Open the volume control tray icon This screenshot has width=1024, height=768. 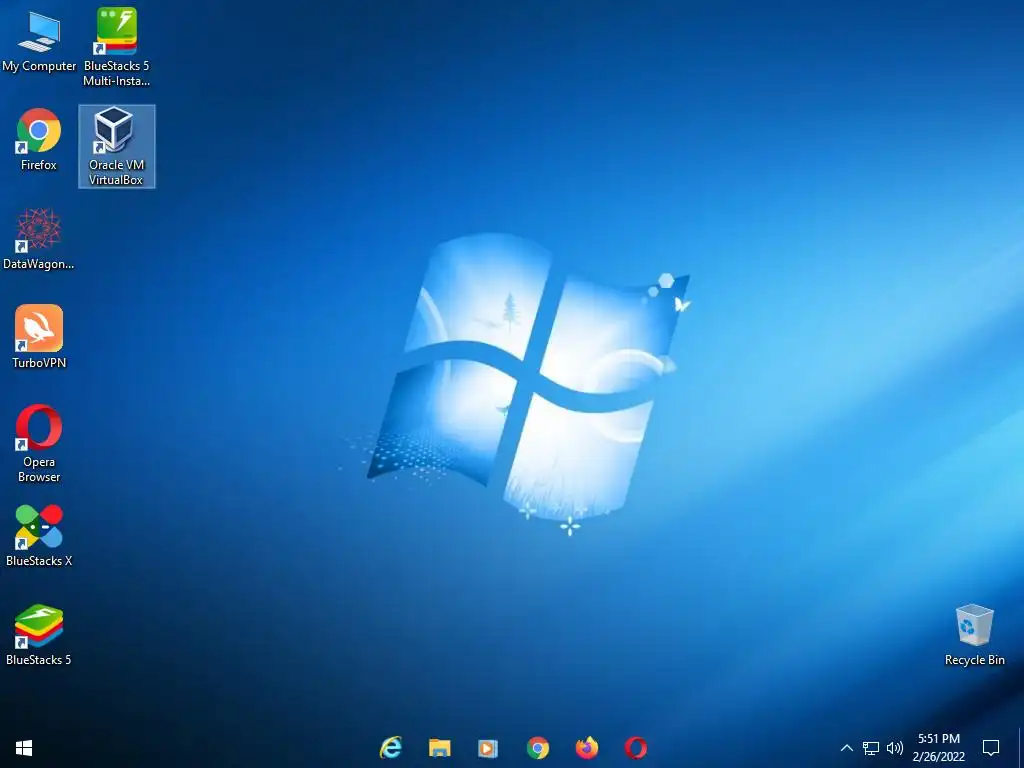pos(895,748)
